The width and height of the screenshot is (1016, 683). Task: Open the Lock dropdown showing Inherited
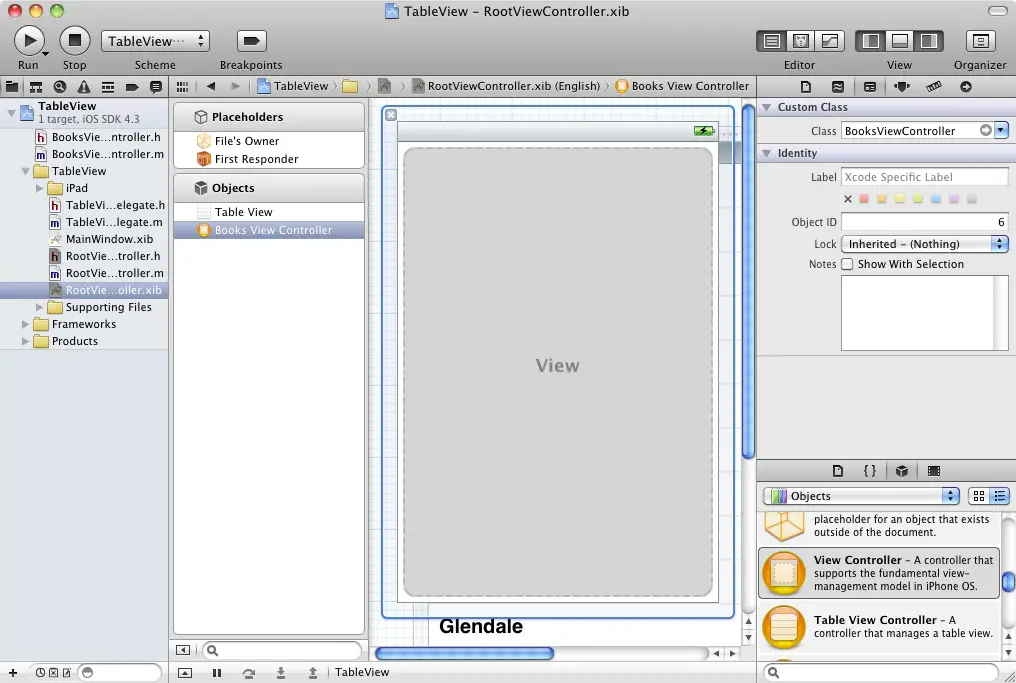coord(923,243)
